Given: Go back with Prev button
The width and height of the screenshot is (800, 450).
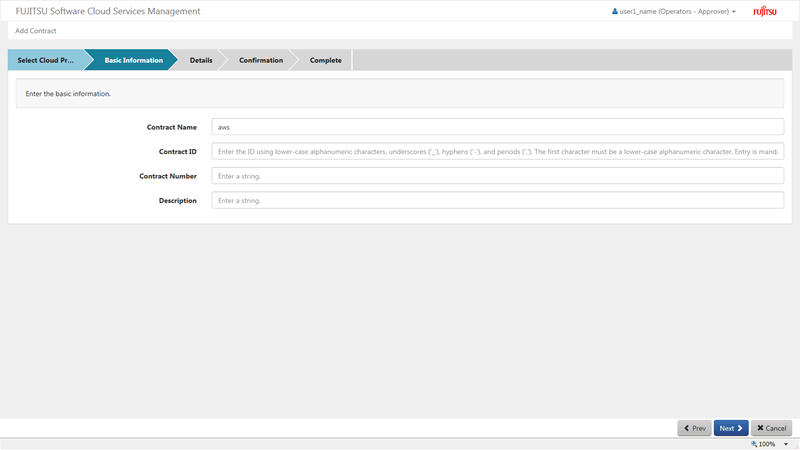Looking at the screenshot, I should tap(694, 428).
